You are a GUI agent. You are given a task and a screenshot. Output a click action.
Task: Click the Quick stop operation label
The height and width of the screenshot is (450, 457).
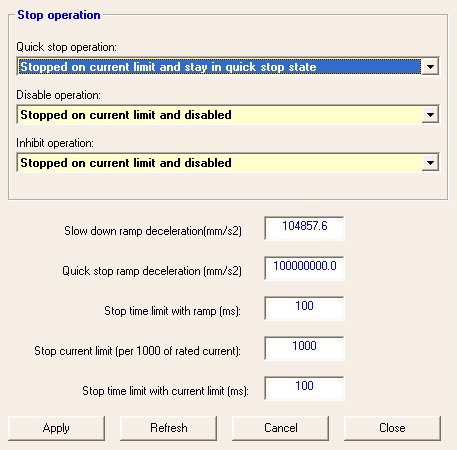[x=66, y=47]
